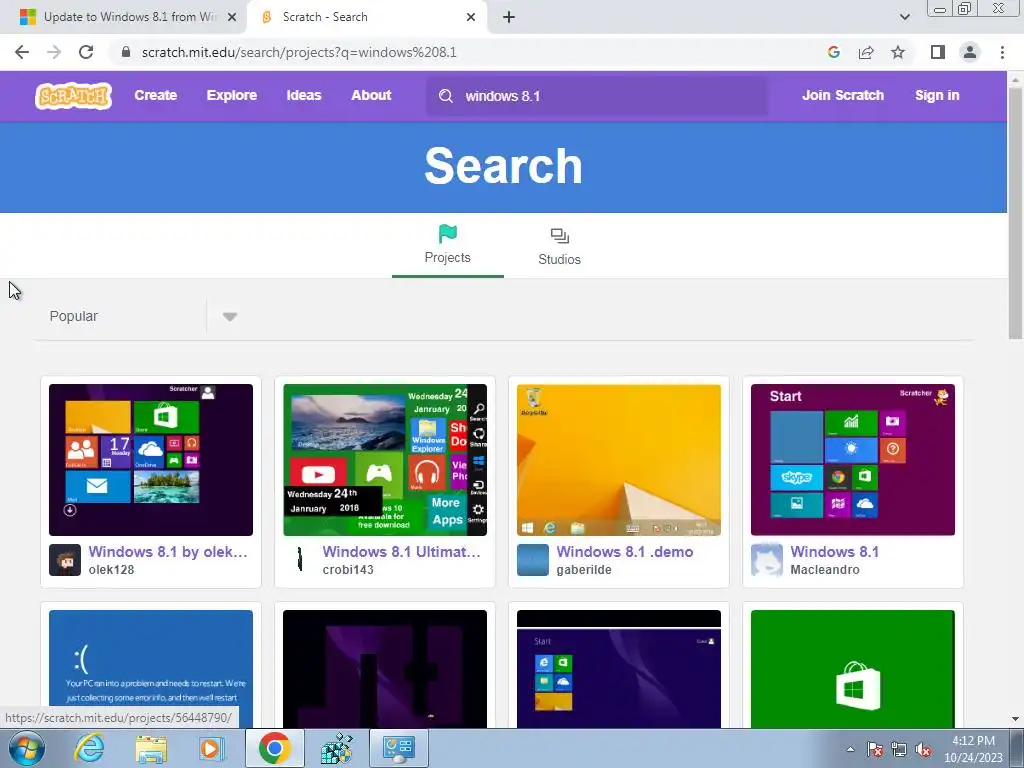Click the padlock site info icon
Viewport: 1024px width, 768px height.
pyautogui.click(x=126, y=52)
